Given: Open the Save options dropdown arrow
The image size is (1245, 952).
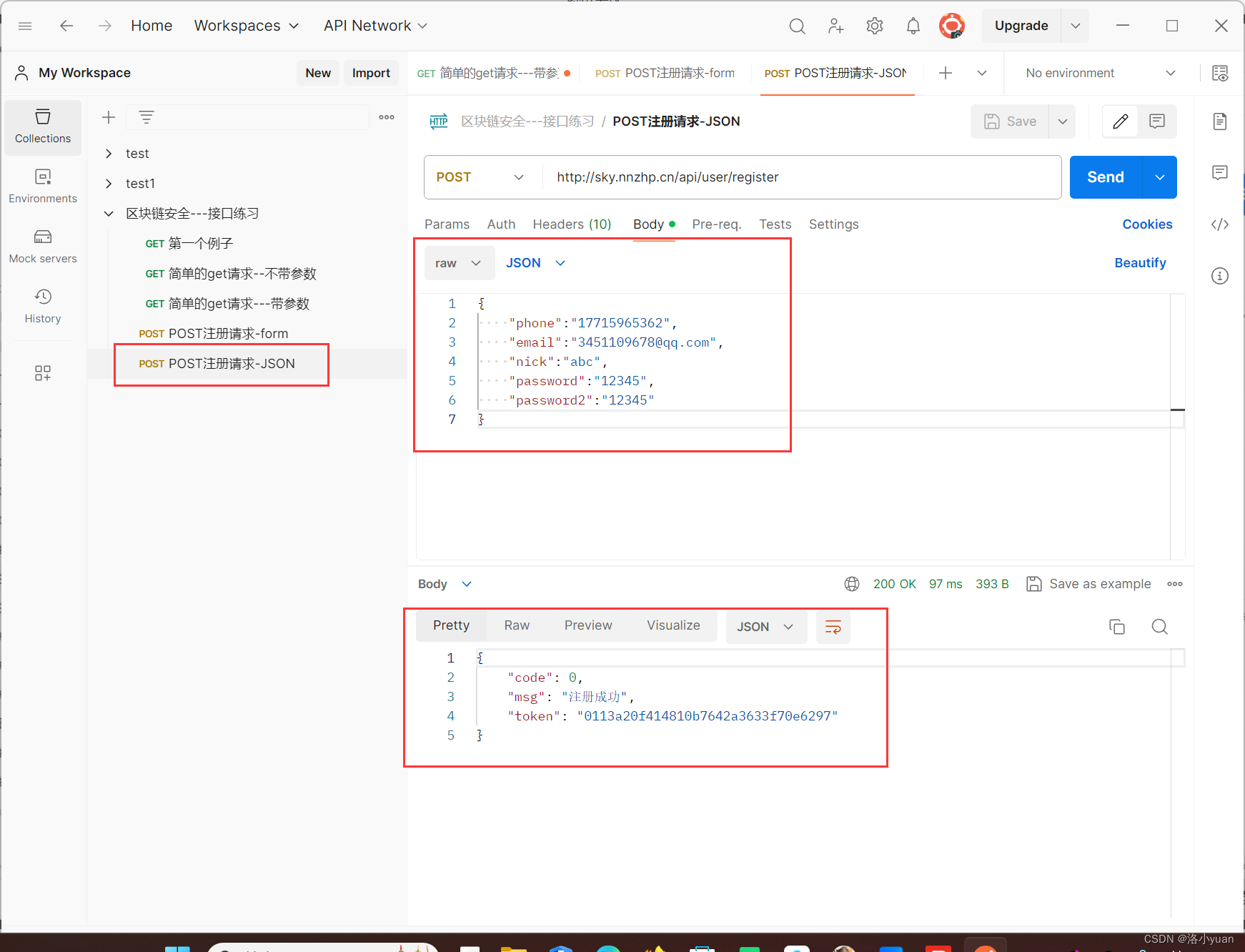Looking at the screenshot, I should 1063,122.
